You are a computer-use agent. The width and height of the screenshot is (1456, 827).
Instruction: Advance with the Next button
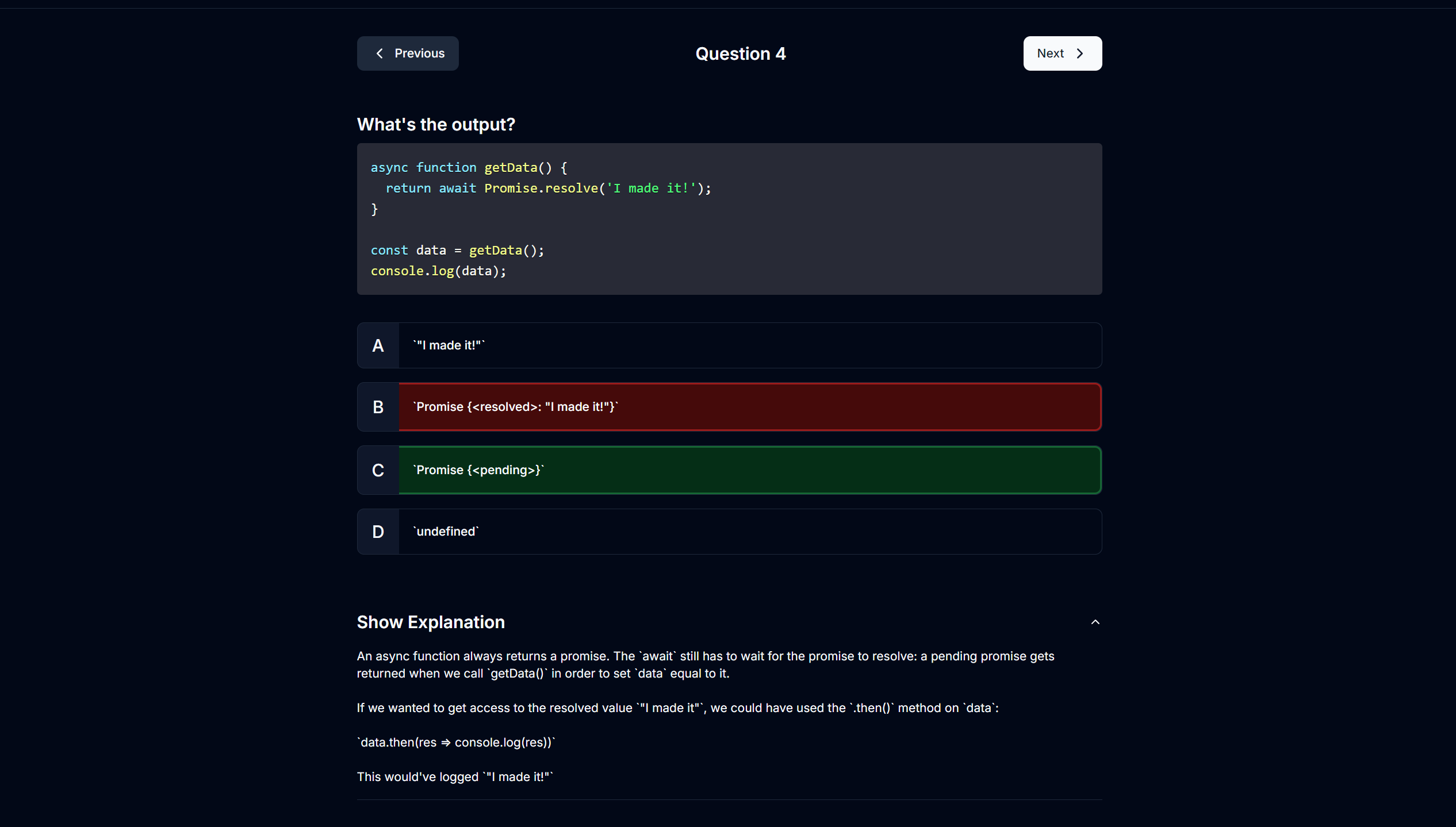point(1062,53)
